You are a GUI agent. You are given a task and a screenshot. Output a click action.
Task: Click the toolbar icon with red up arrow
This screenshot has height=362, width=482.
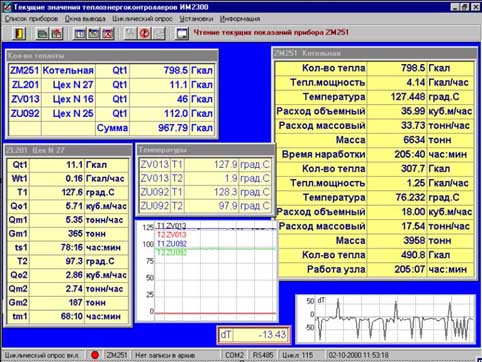click(x=56, y=33)
